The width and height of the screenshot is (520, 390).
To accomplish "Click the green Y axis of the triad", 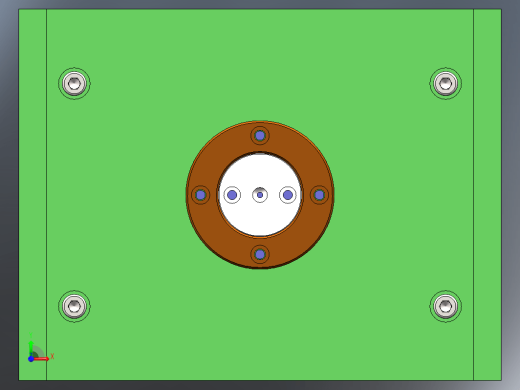I will click(31, 348).
